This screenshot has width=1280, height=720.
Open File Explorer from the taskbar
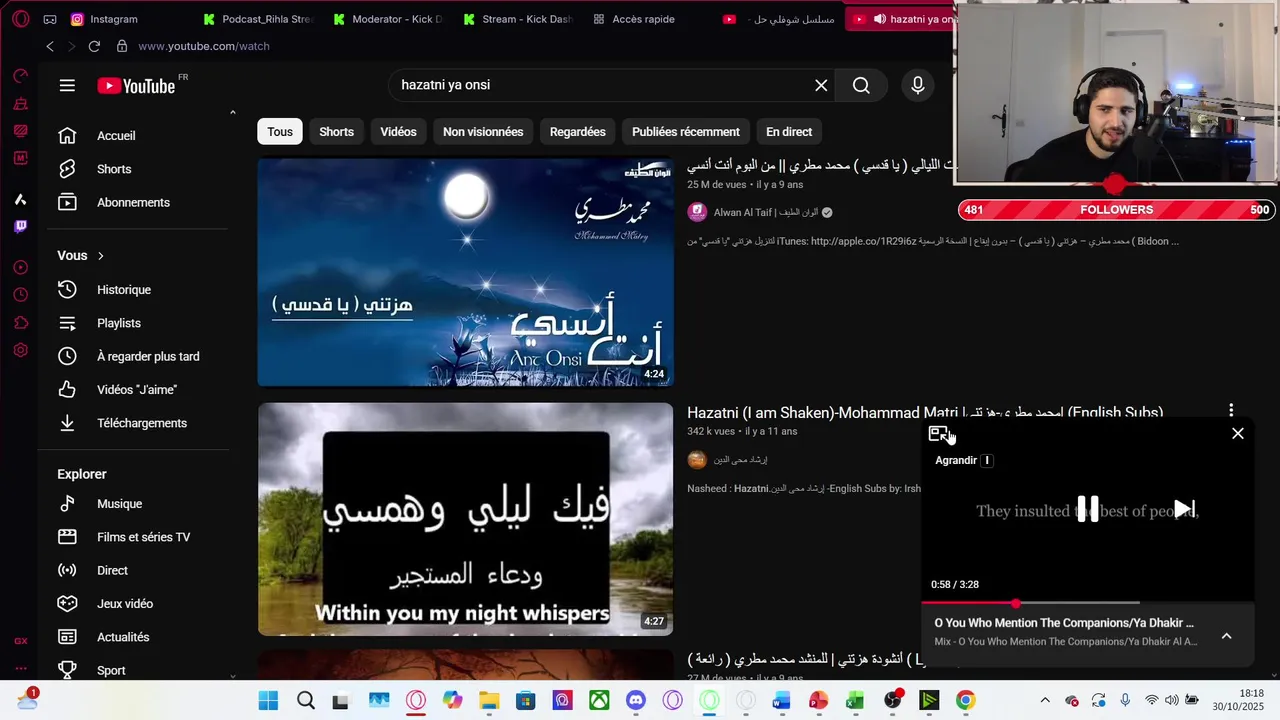coord(488,701)
